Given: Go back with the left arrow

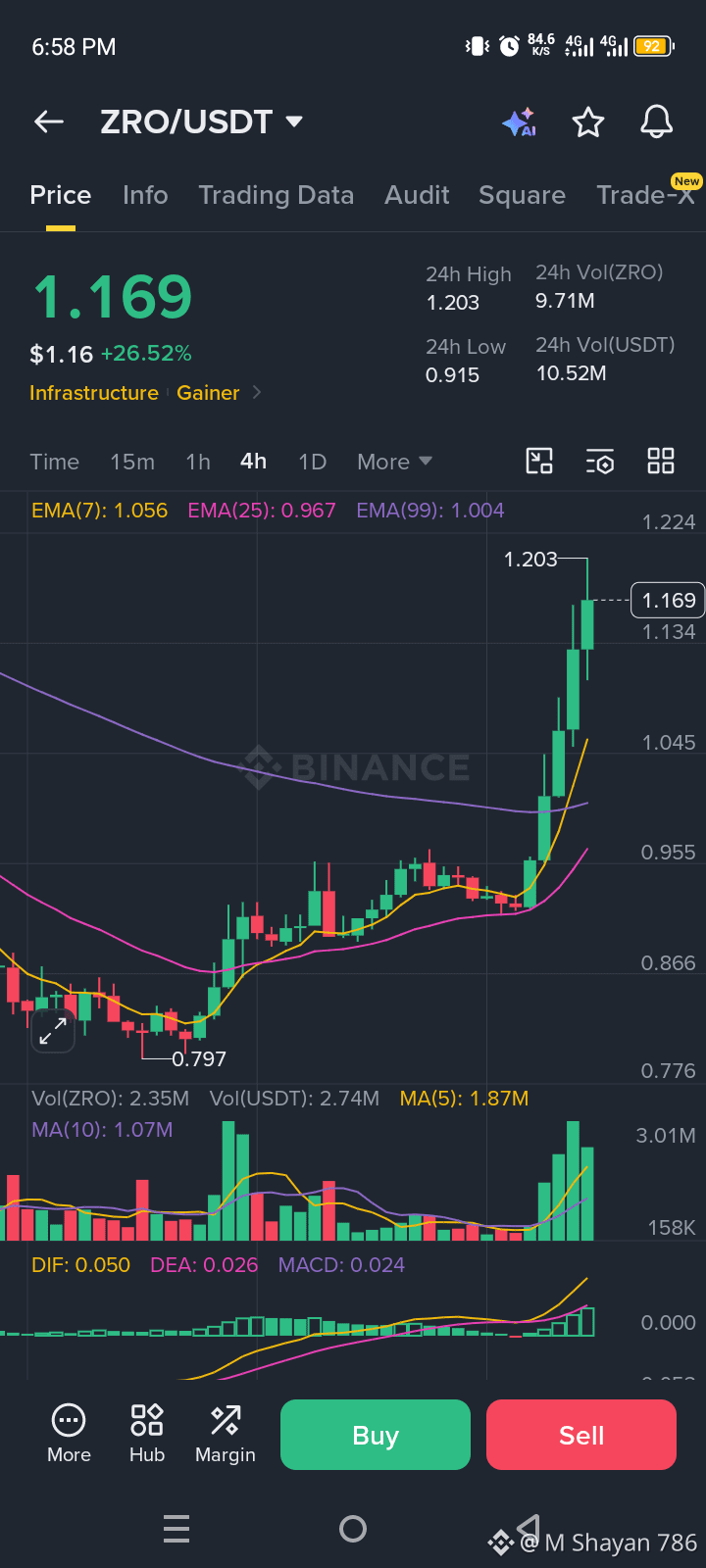Looking at the screenshot, I should 48,122.
